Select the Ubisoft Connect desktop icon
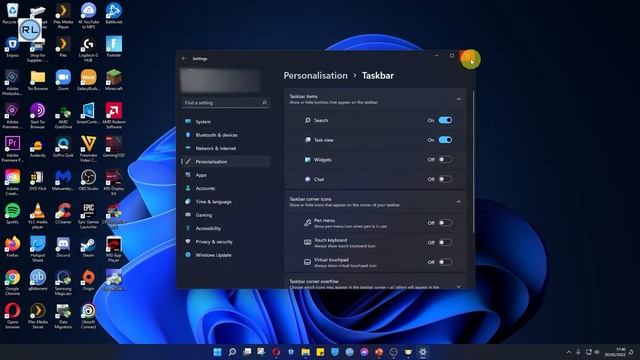 tap(88, 316)
